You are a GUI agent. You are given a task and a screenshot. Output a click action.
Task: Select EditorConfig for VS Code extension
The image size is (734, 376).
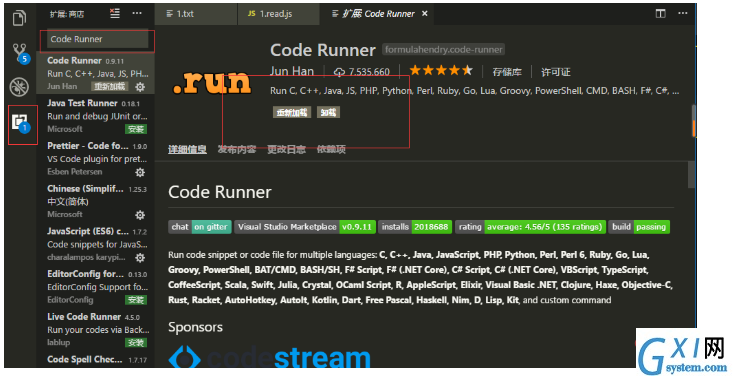(95, 286)
